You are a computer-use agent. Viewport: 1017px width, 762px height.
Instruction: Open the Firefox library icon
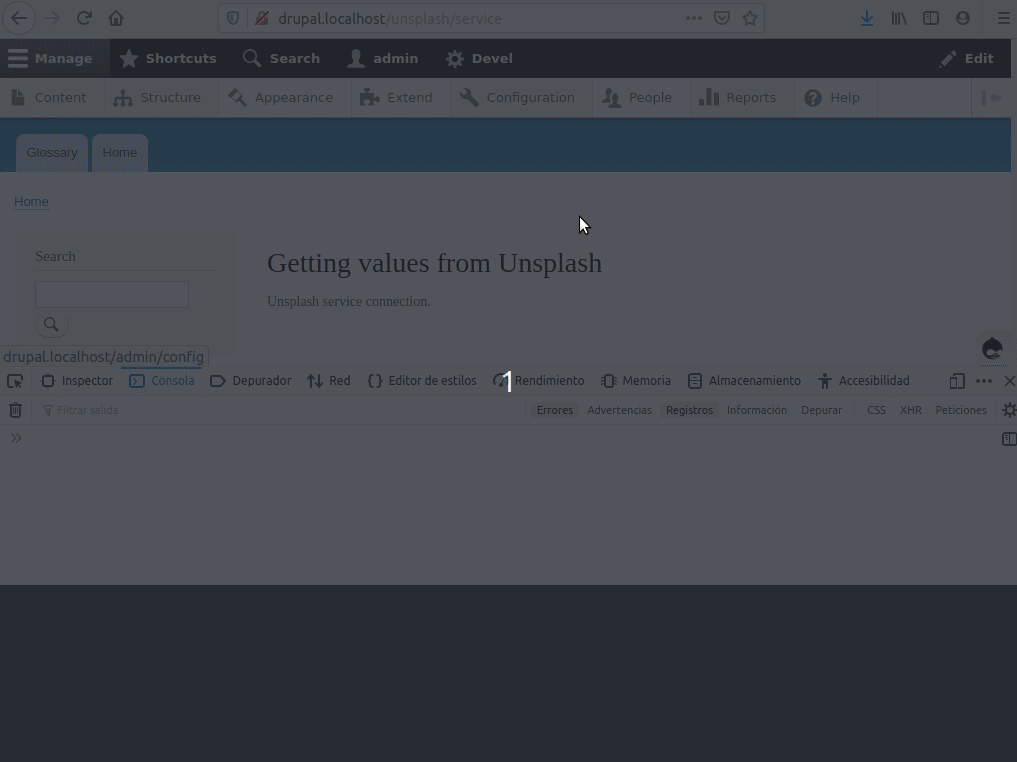[x=898, y=17]
